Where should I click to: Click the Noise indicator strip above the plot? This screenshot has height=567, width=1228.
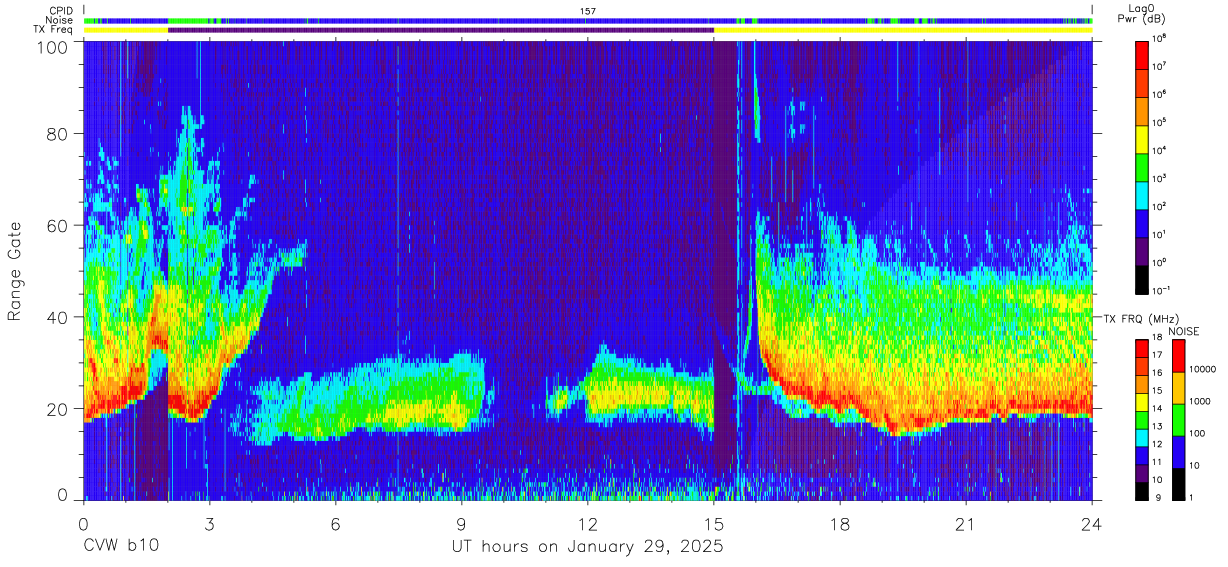[x=588, y=20]
